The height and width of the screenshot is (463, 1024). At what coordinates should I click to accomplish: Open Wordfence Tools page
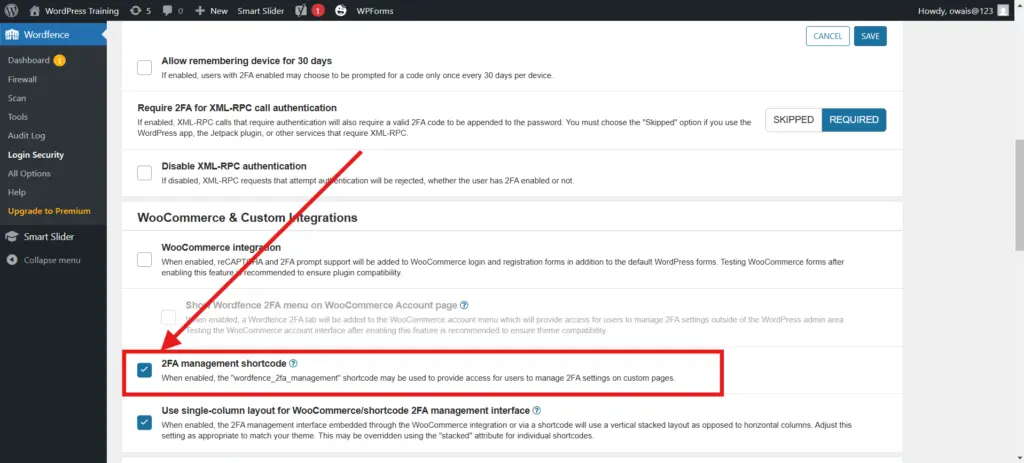pos(18,117)
